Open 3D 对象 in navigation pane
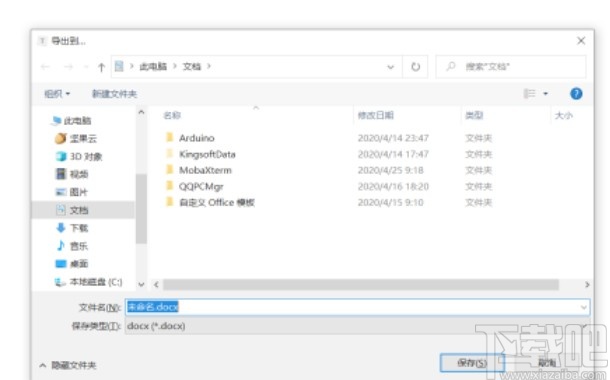This screenshot has width=610, height=380. pos(86,156)
